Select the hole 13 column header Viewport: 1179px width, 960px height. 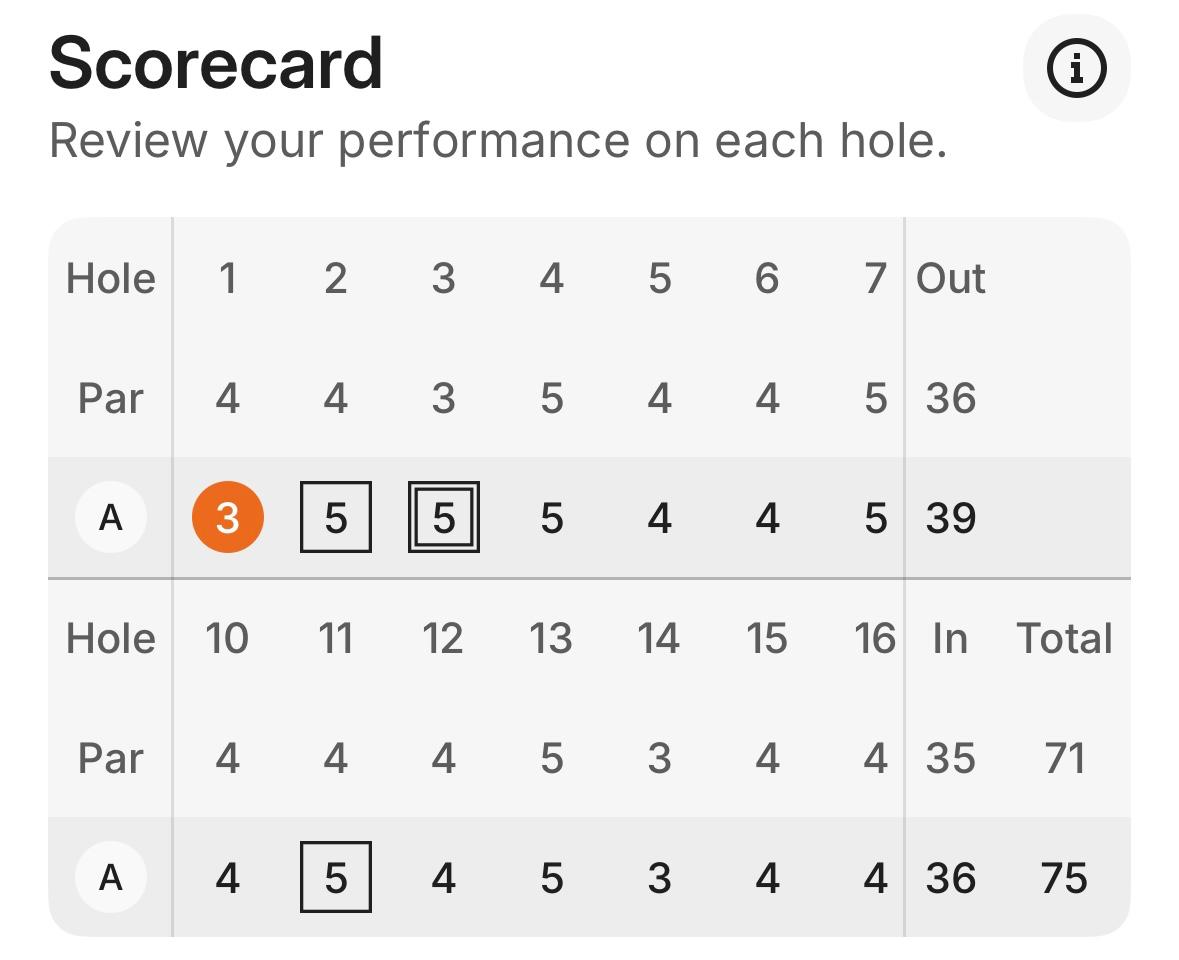pyautogui.click(x=551, y=638)
